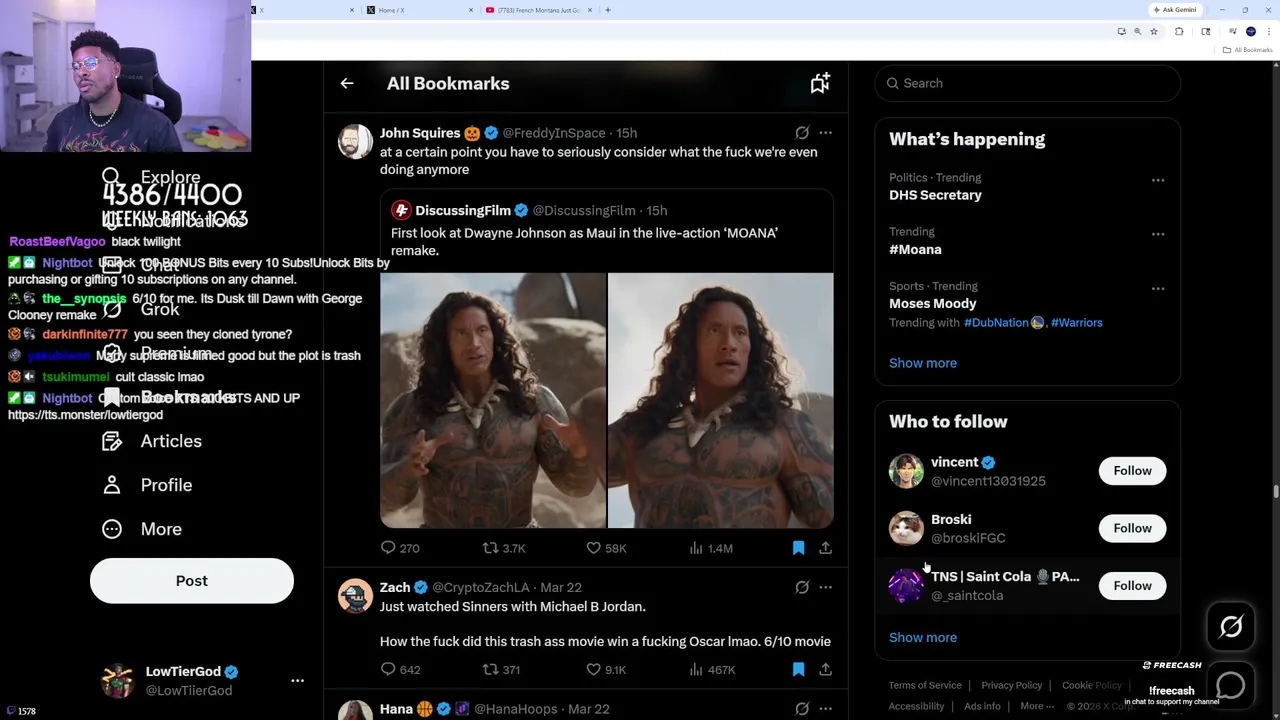This screenshot has width=1280, height=720.
Task: Like Zach's post with 9.1K likes
Action: click(x=606, y=670)
